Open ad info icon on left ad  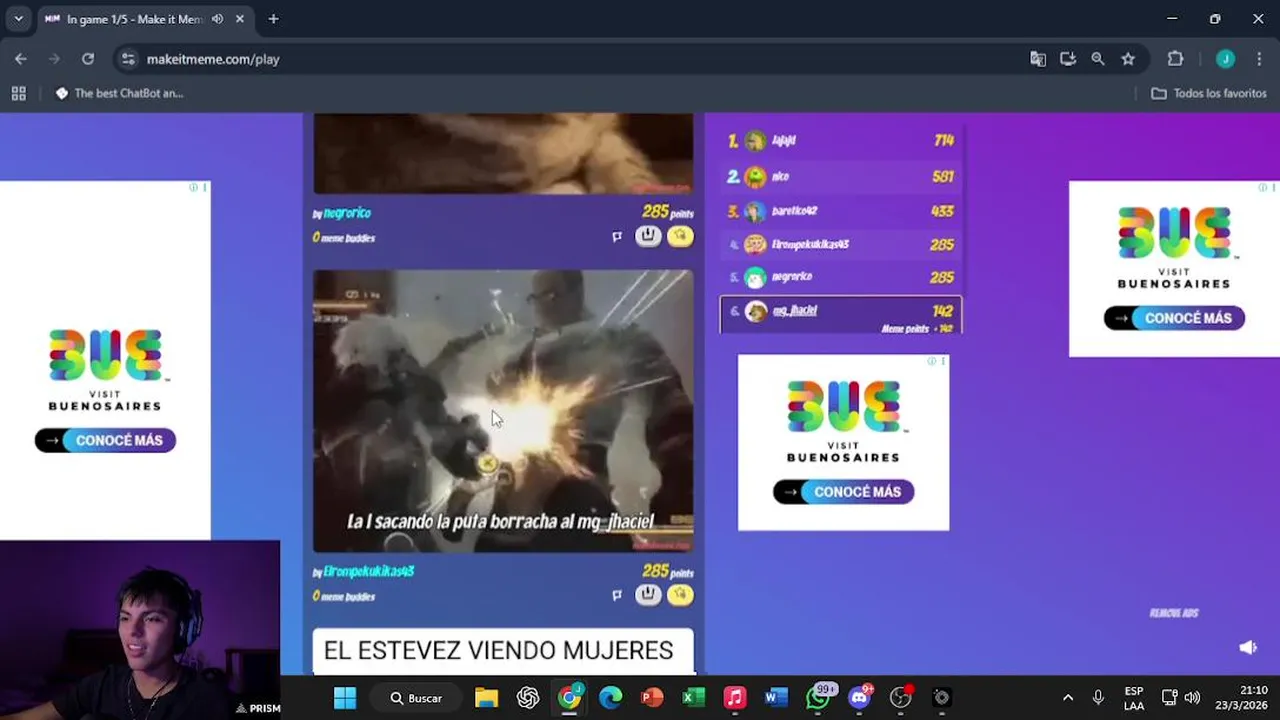194,187
